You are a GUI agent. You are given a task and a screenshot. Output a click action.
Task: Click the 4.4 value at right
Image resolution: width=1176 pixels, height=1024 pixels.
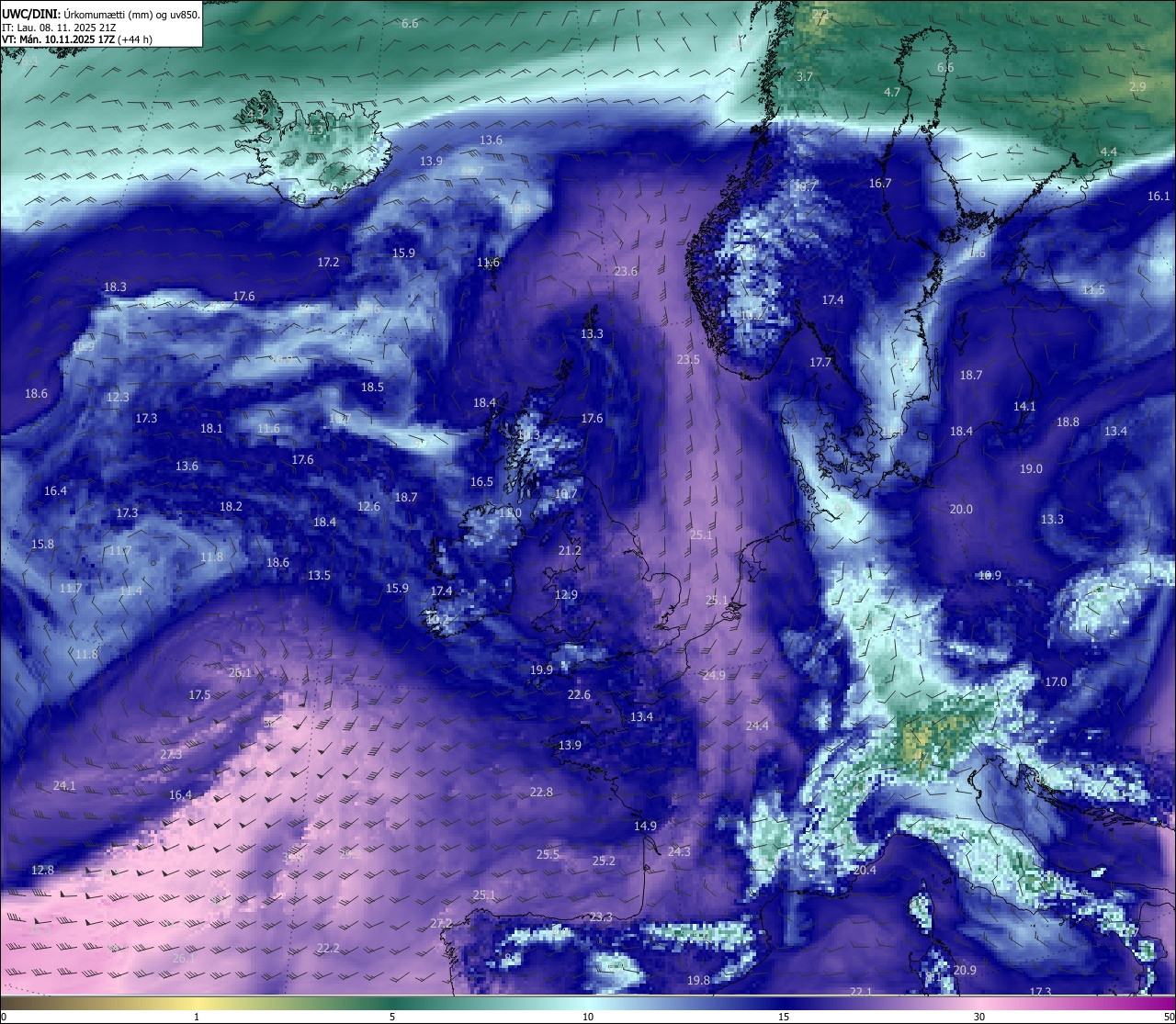coord(1109,152)
